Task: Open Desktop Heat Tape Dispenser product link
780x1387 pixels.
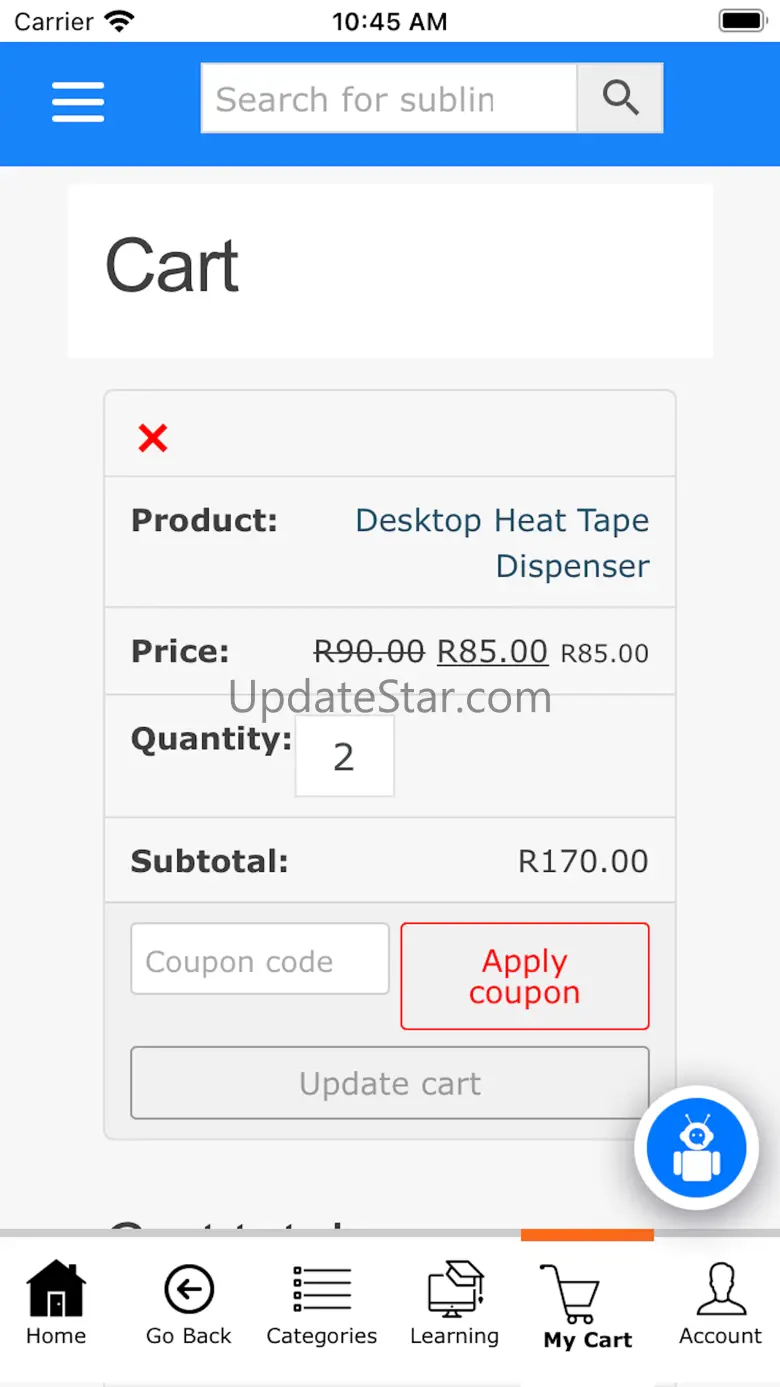Action: tap(502, 543)
